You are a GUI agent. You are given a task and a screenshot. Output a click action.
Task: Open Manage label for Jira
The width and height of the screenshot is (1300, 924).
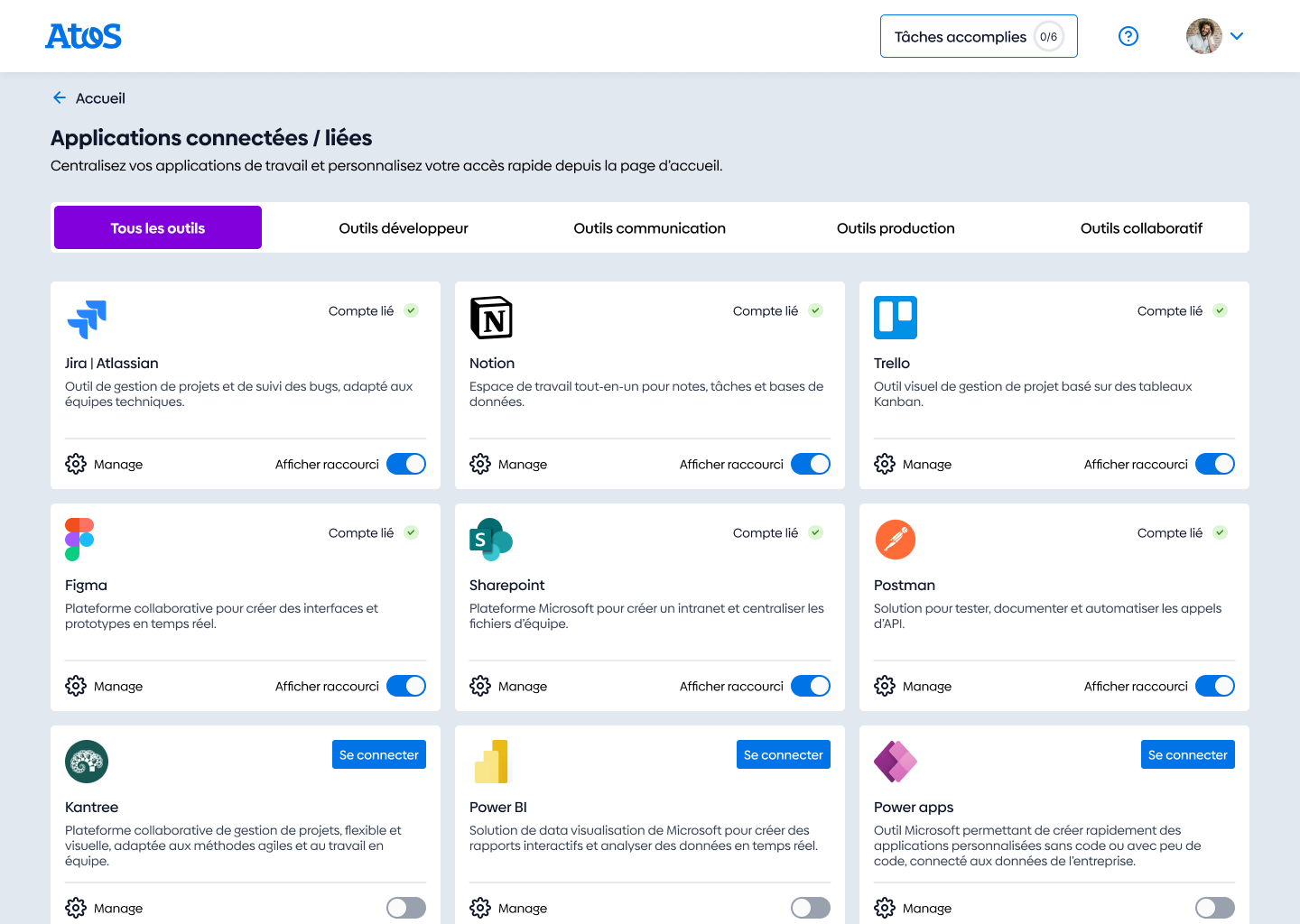pyautogui.click(x=118, y=465)
